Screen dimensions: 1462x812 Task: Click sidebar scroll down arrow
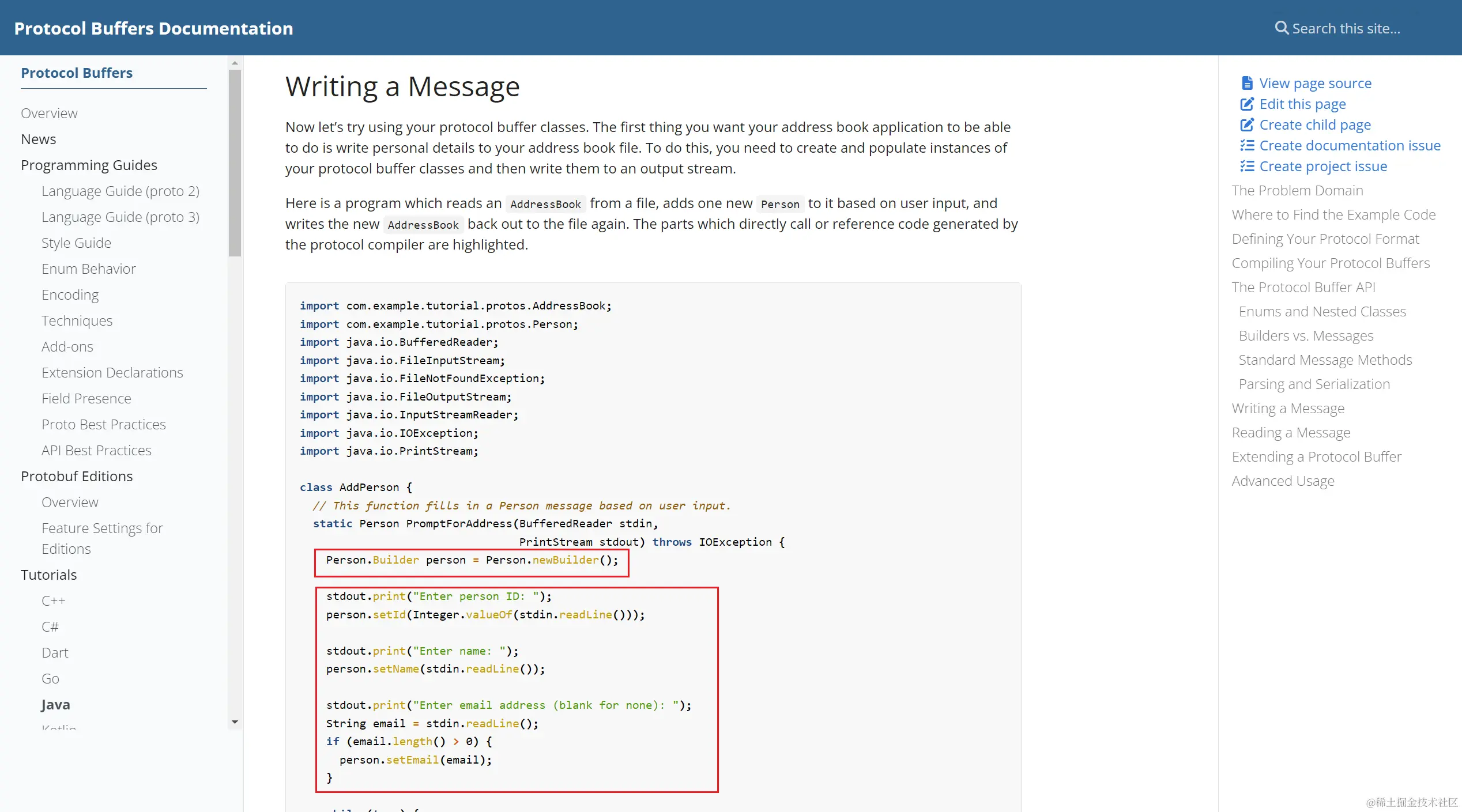[235, 722]
